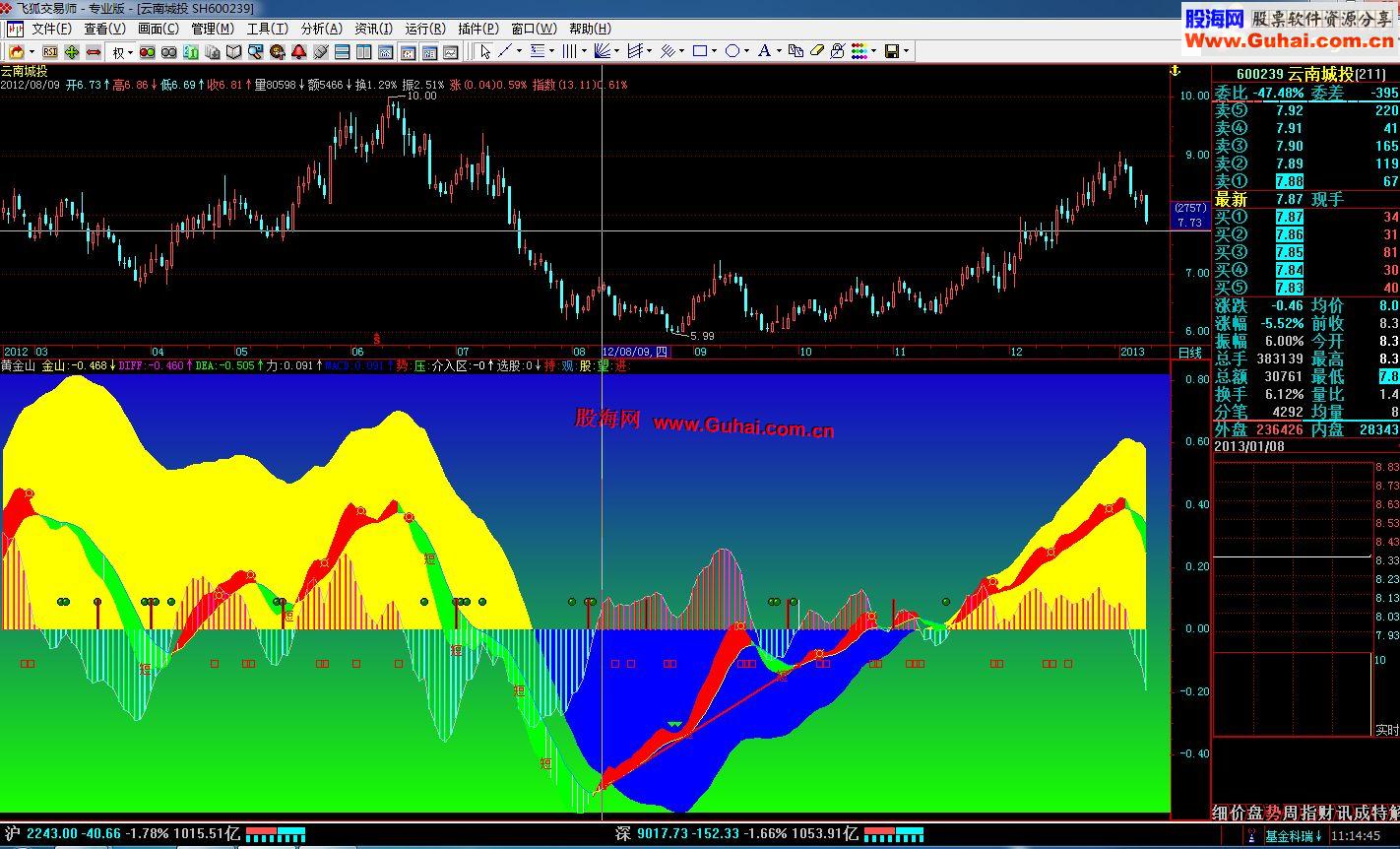Image resolution: width=1400 pixels, height=849 pixels.
Task: Click the last chart window icon in left toolbar
Action: [451, 51]
